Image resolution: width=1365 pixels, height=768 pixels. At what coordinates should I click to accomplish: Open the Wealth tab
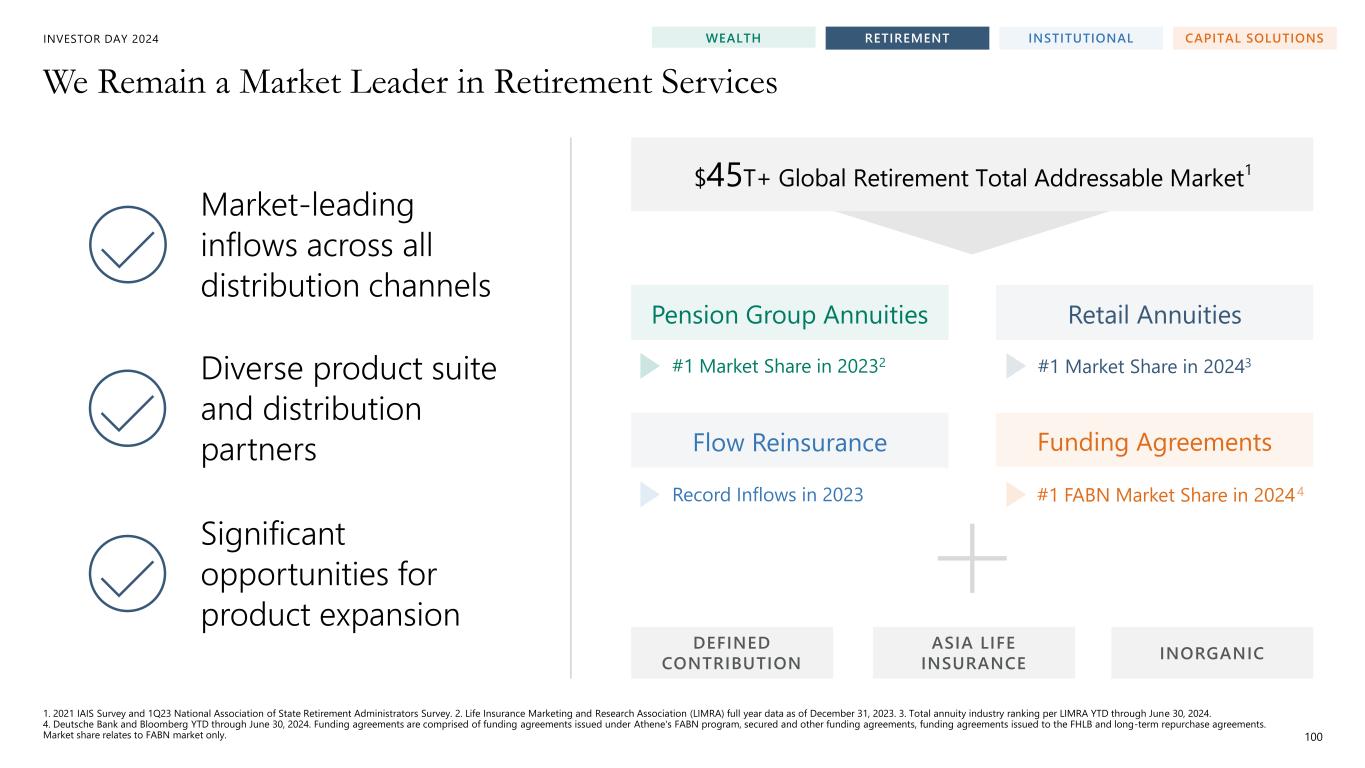click(733, 38)
